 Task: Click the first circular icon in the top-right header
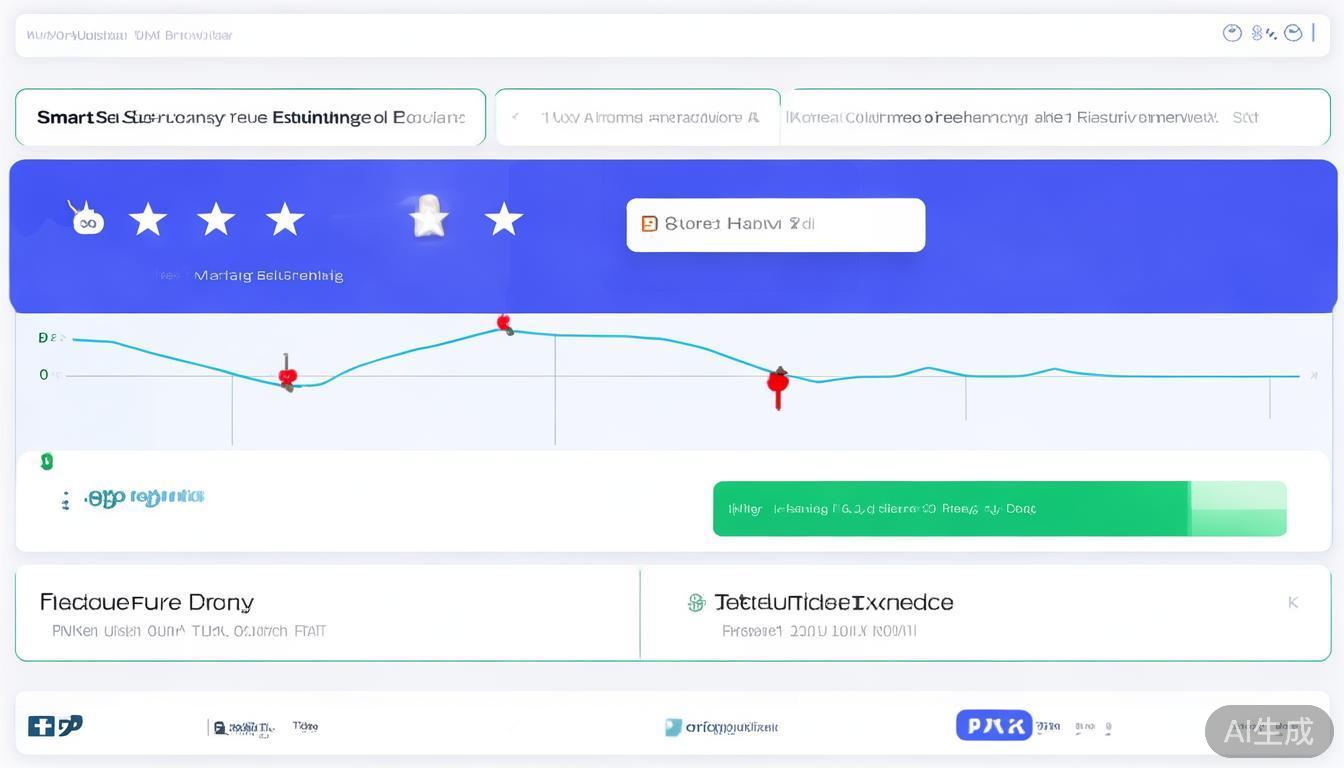pos(1232,33)
